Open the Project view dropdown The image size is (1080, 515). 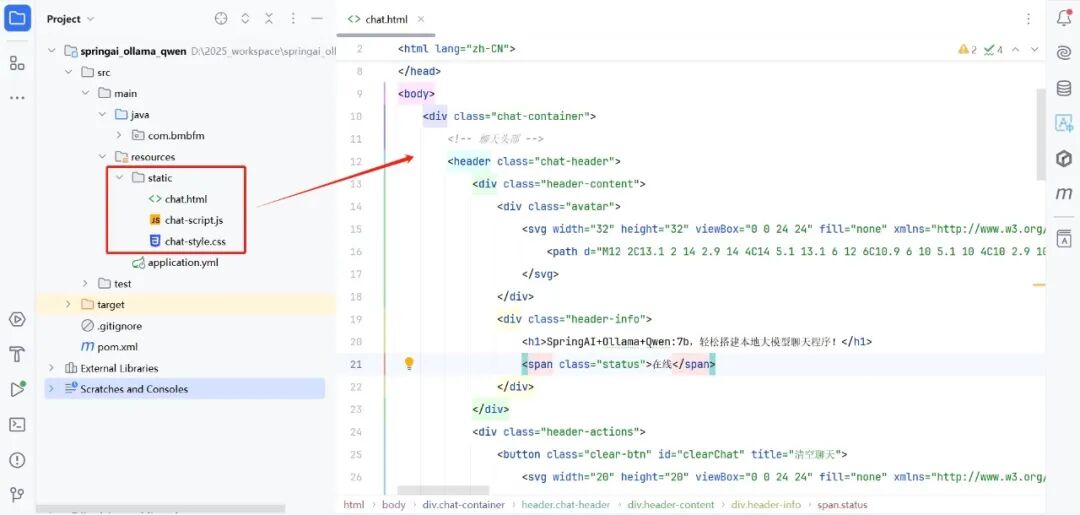click(71, 19)
